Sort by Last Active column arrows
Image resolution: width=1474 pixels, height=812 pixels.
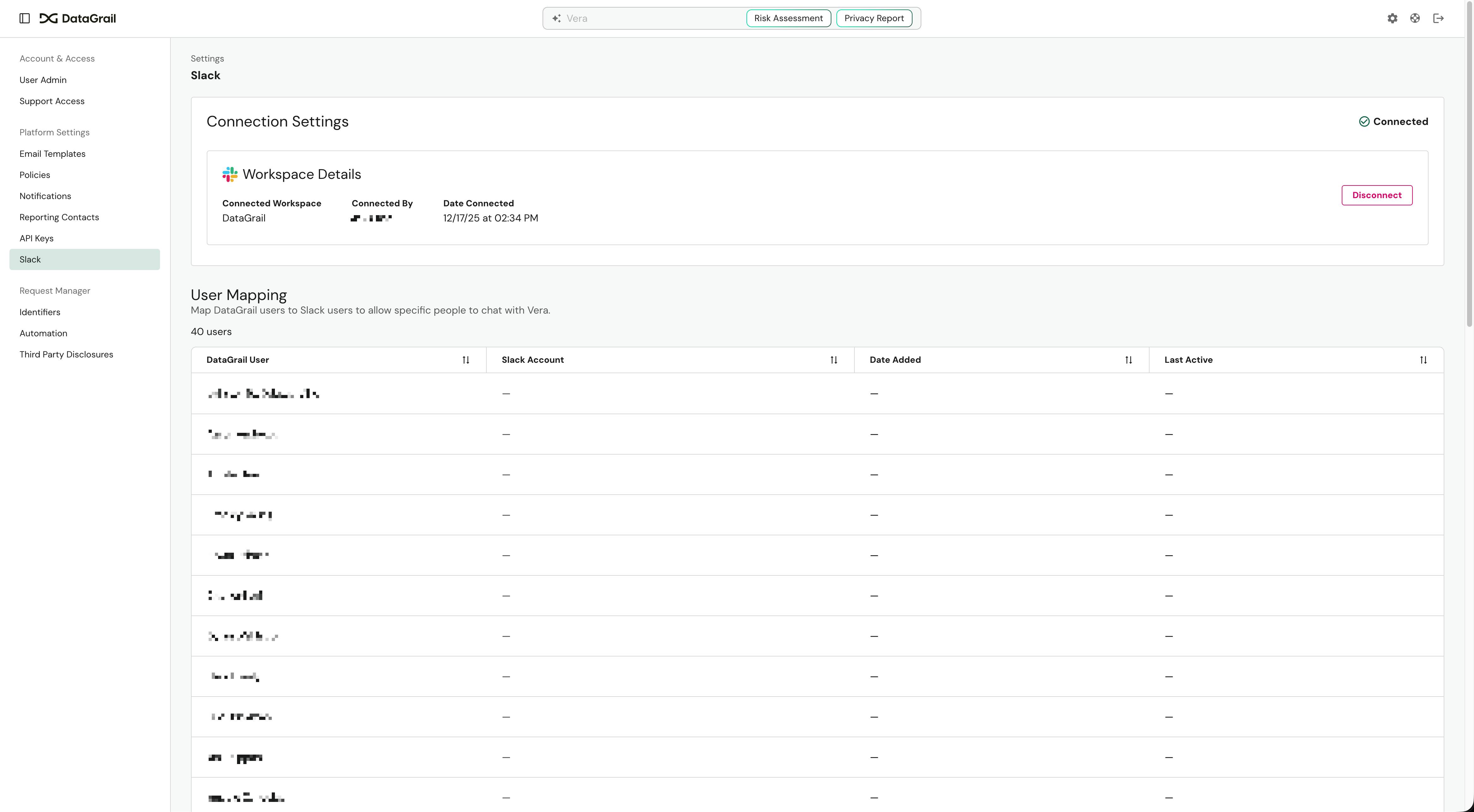click(1423, 360)
